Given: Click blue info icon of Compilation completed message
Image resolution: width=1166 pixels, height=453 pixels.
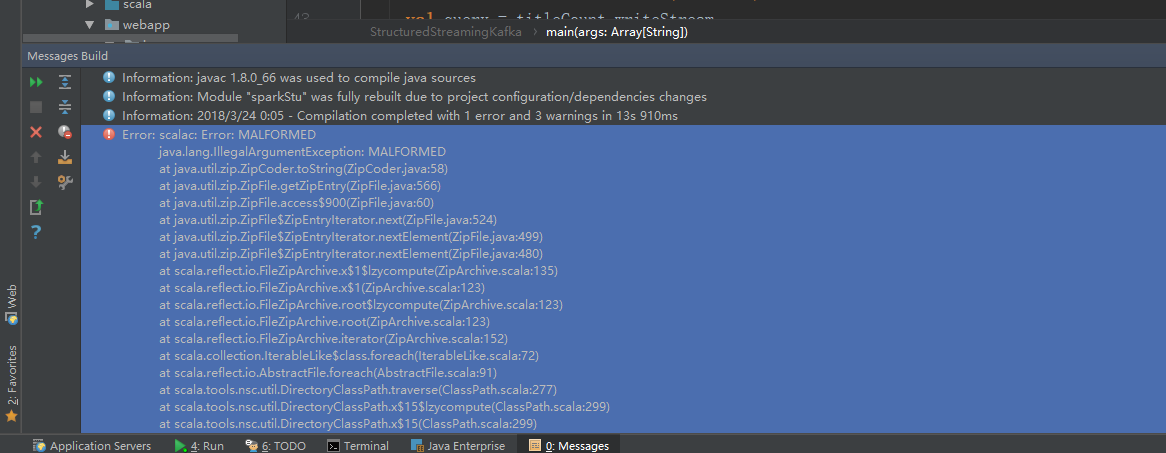Looking at the screenshot, I should 109,116.
